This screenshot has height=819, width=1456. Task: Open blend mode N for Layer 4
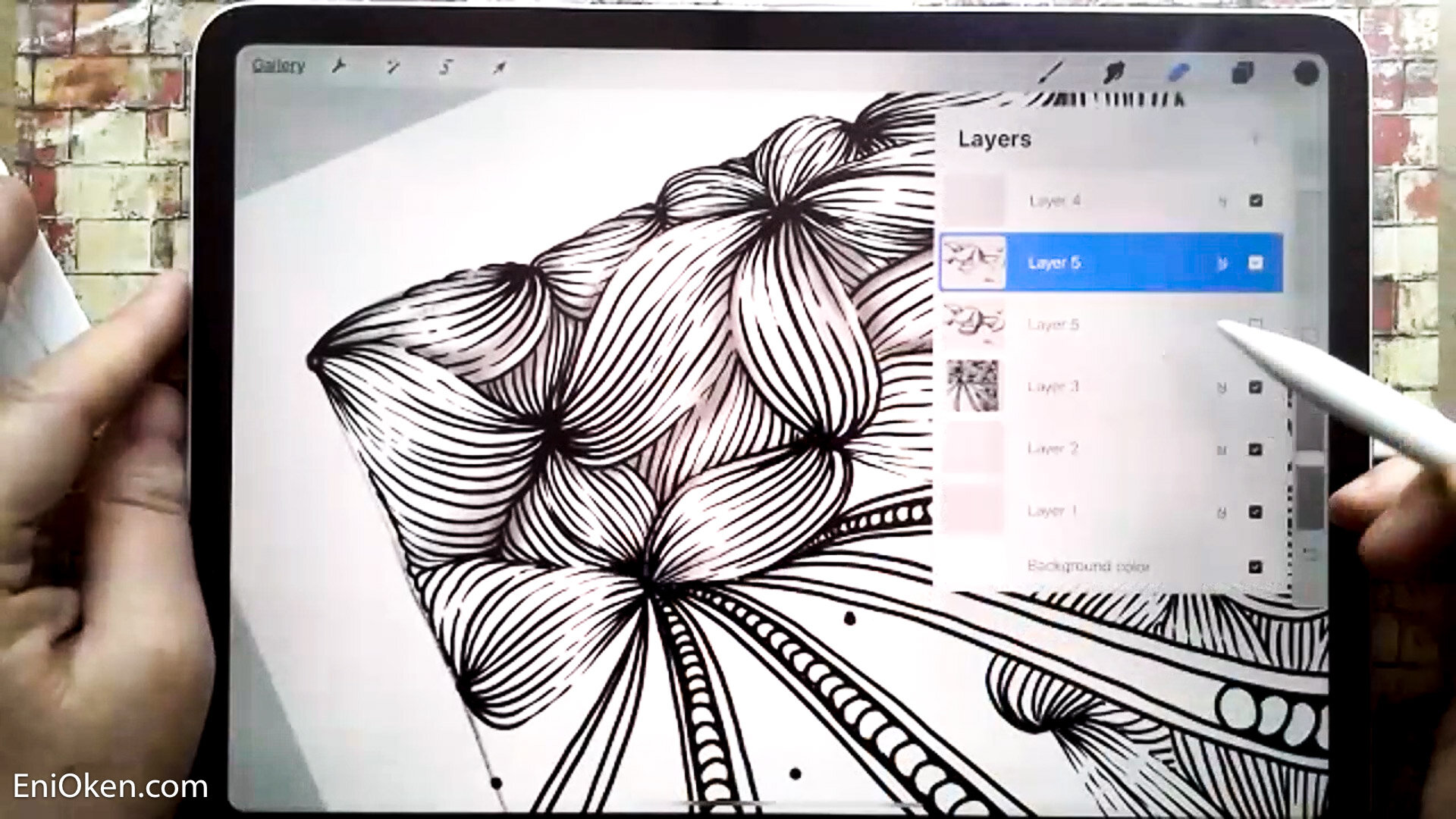point(1222,202)
